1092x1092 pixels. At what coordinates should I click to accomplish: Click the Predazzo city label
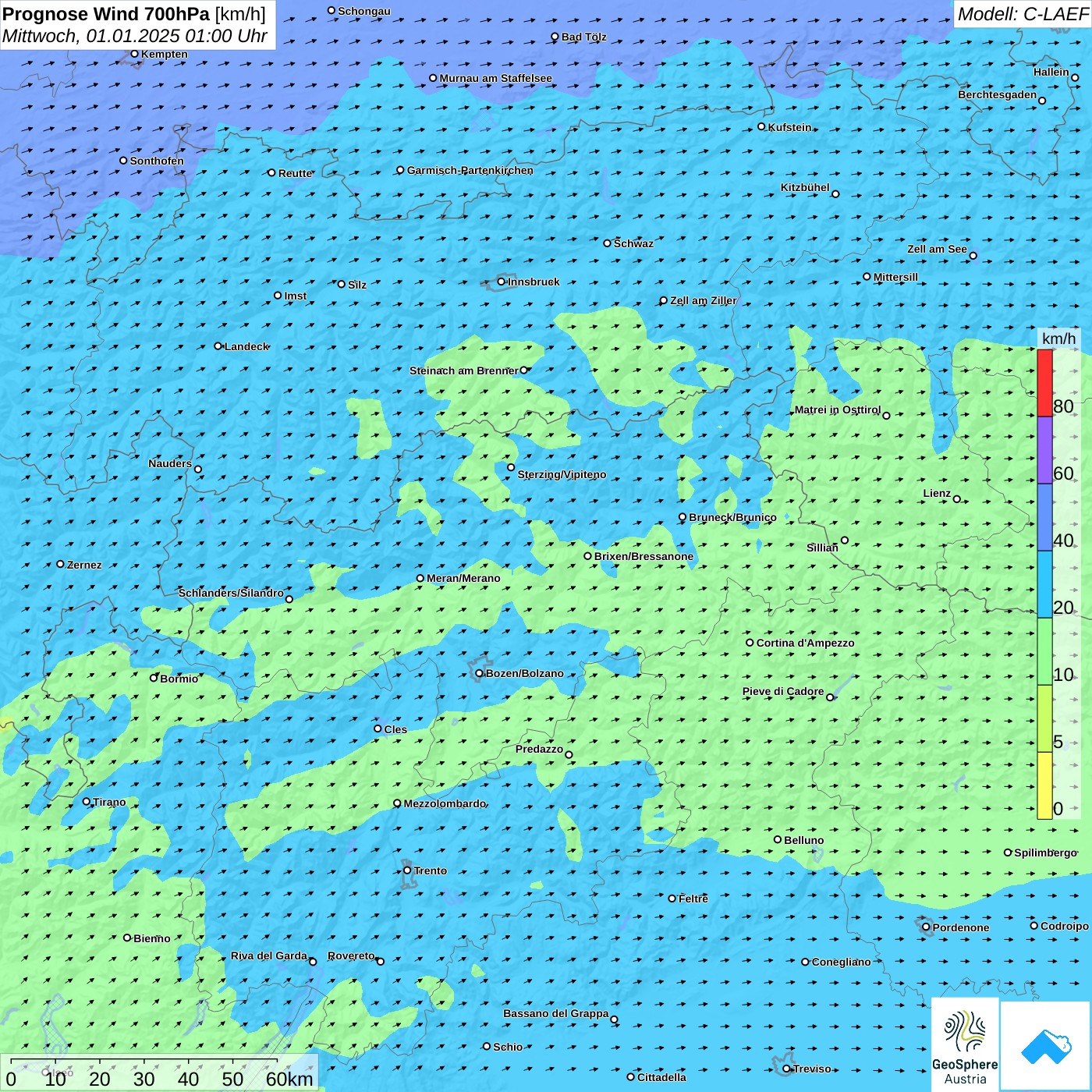coord(539,749)
